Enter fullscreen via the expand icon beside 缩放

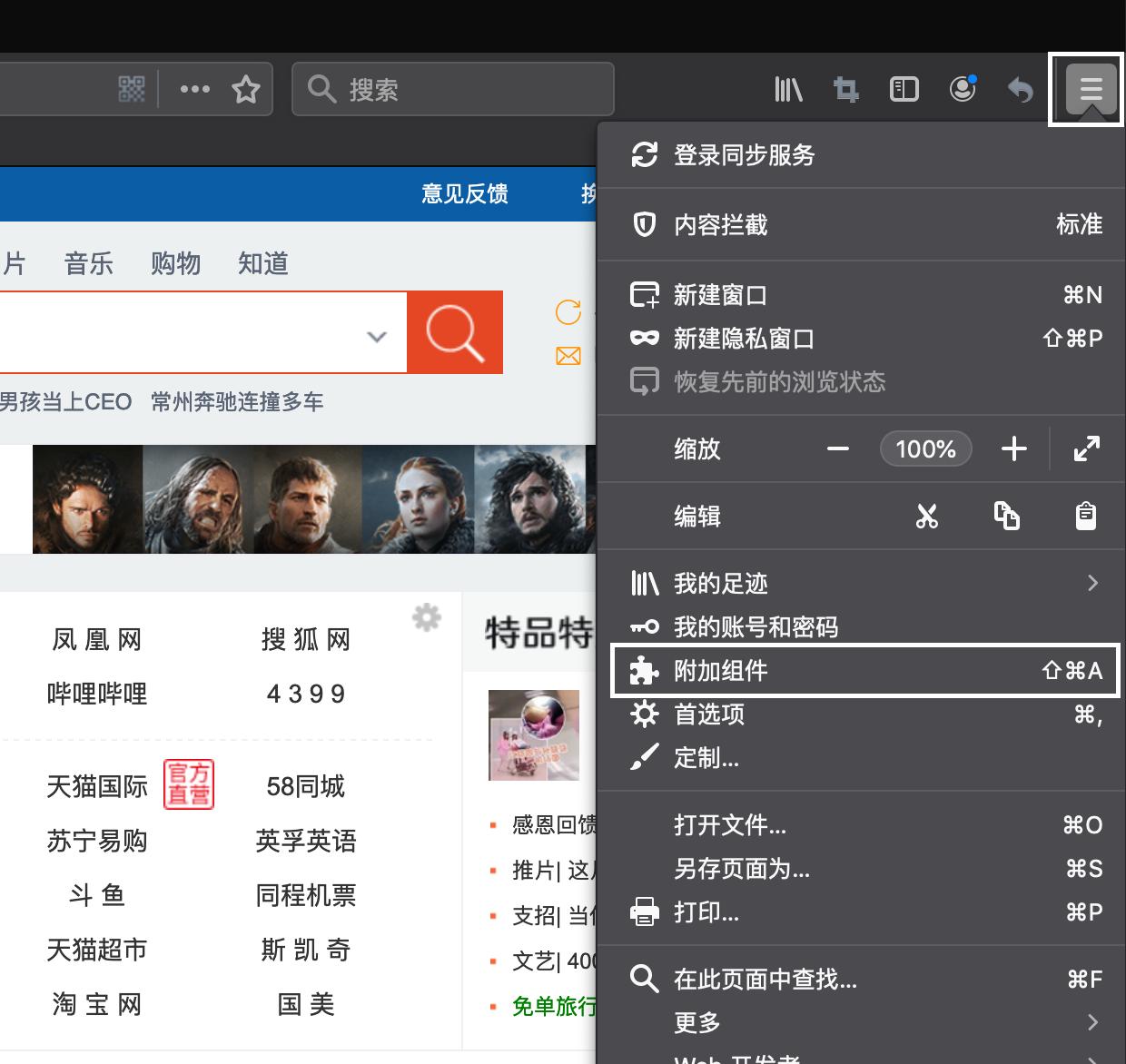(x=1086, y=448)
